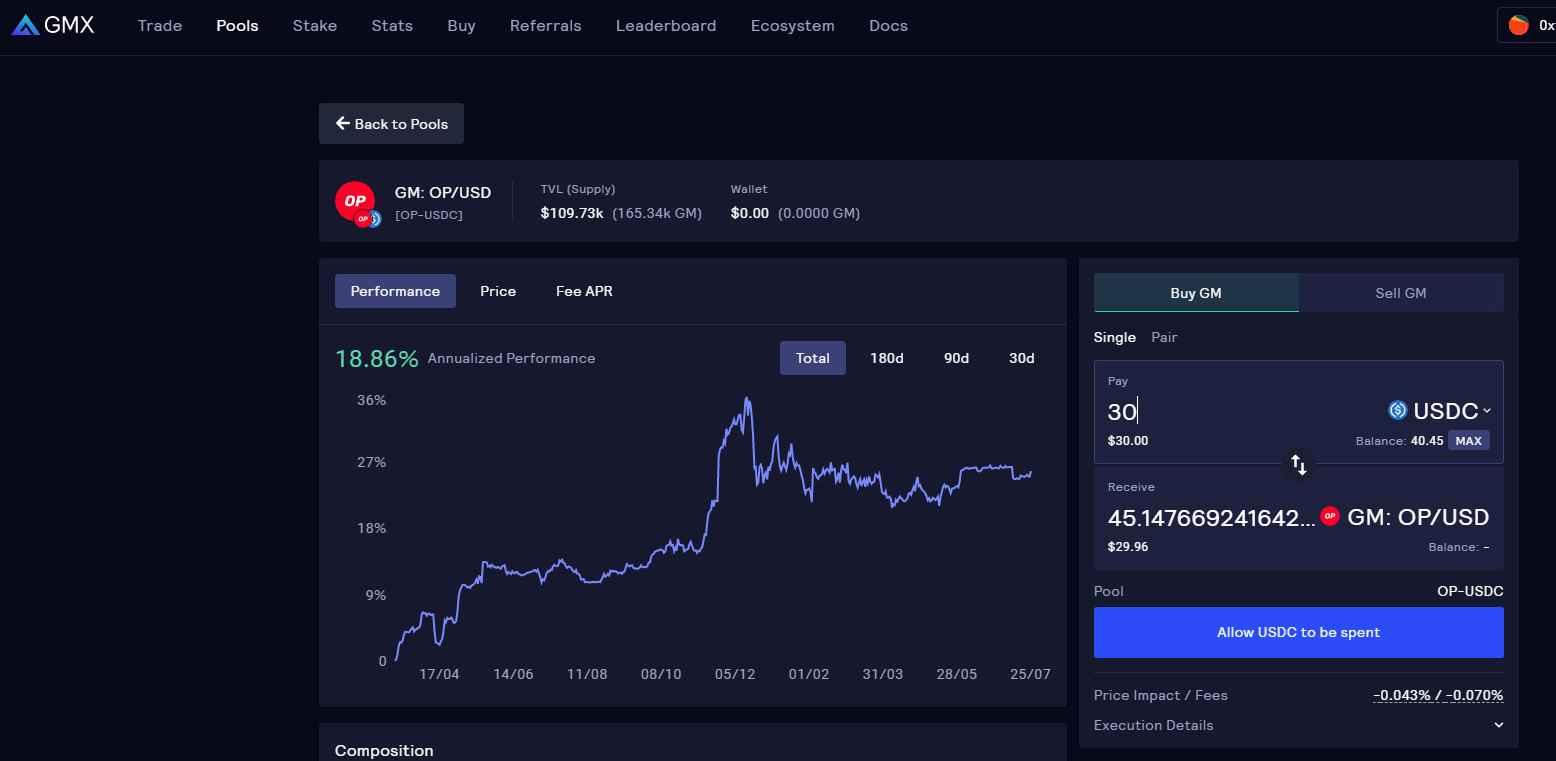Screen dimensions: 1556x761
Task: Select the Sell GM tab
Action: (1401, 293)
